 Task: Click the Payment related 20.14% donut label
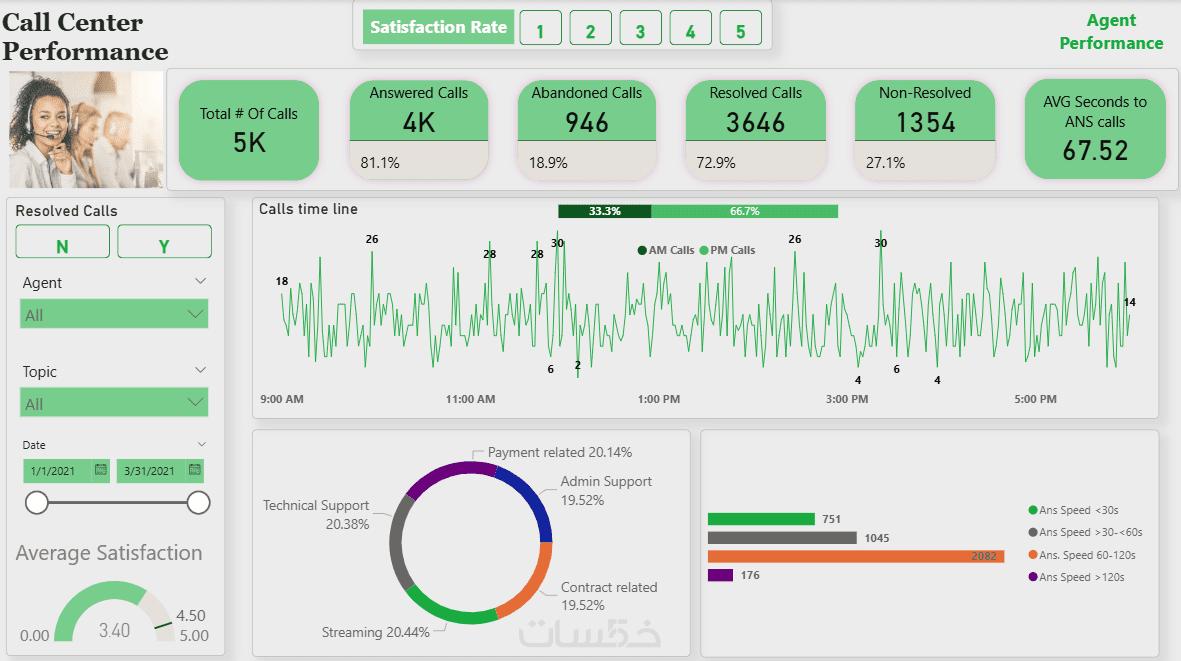point(560,452)
